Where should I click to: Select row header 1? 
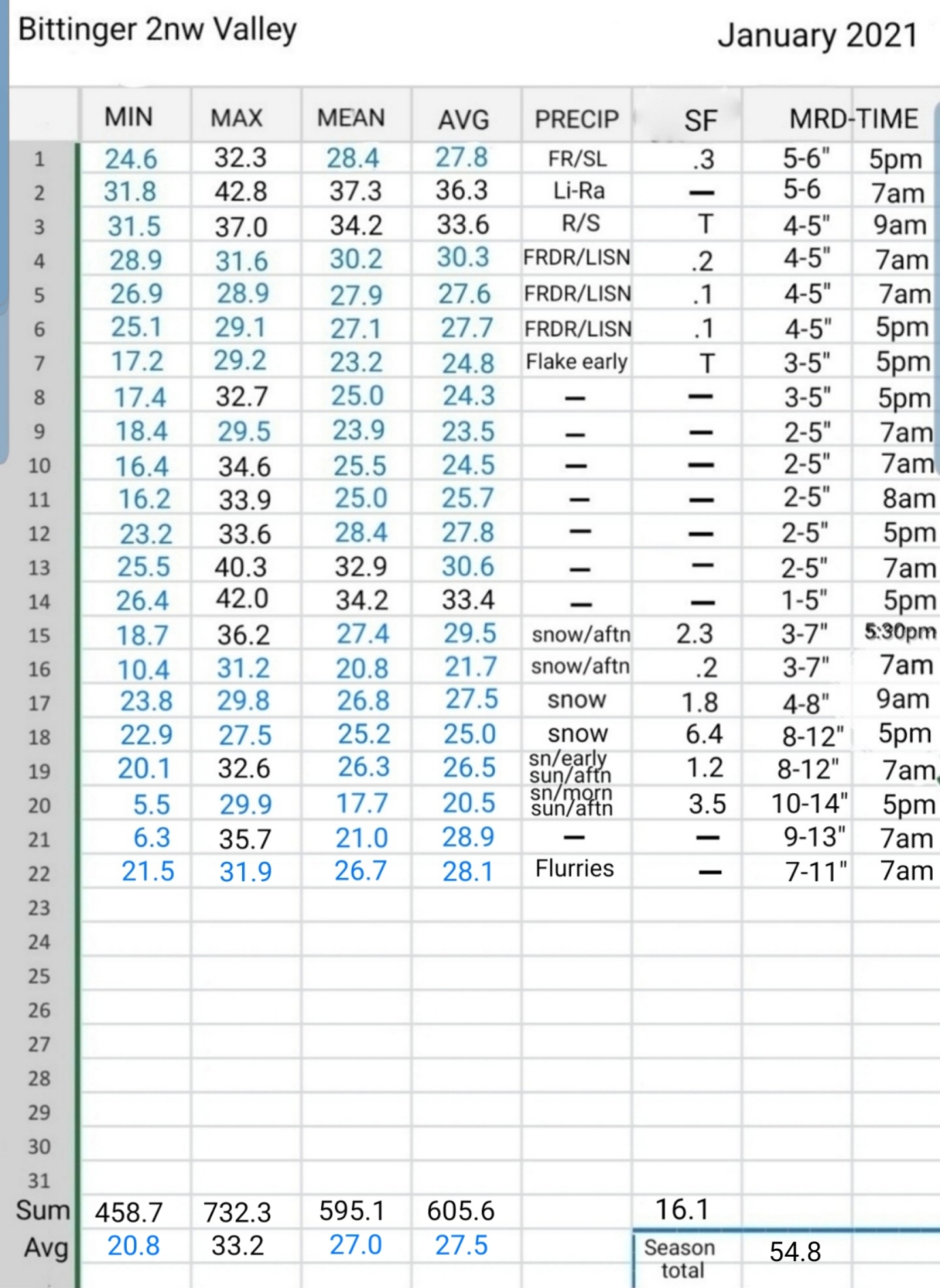click(x=39, y=159)
